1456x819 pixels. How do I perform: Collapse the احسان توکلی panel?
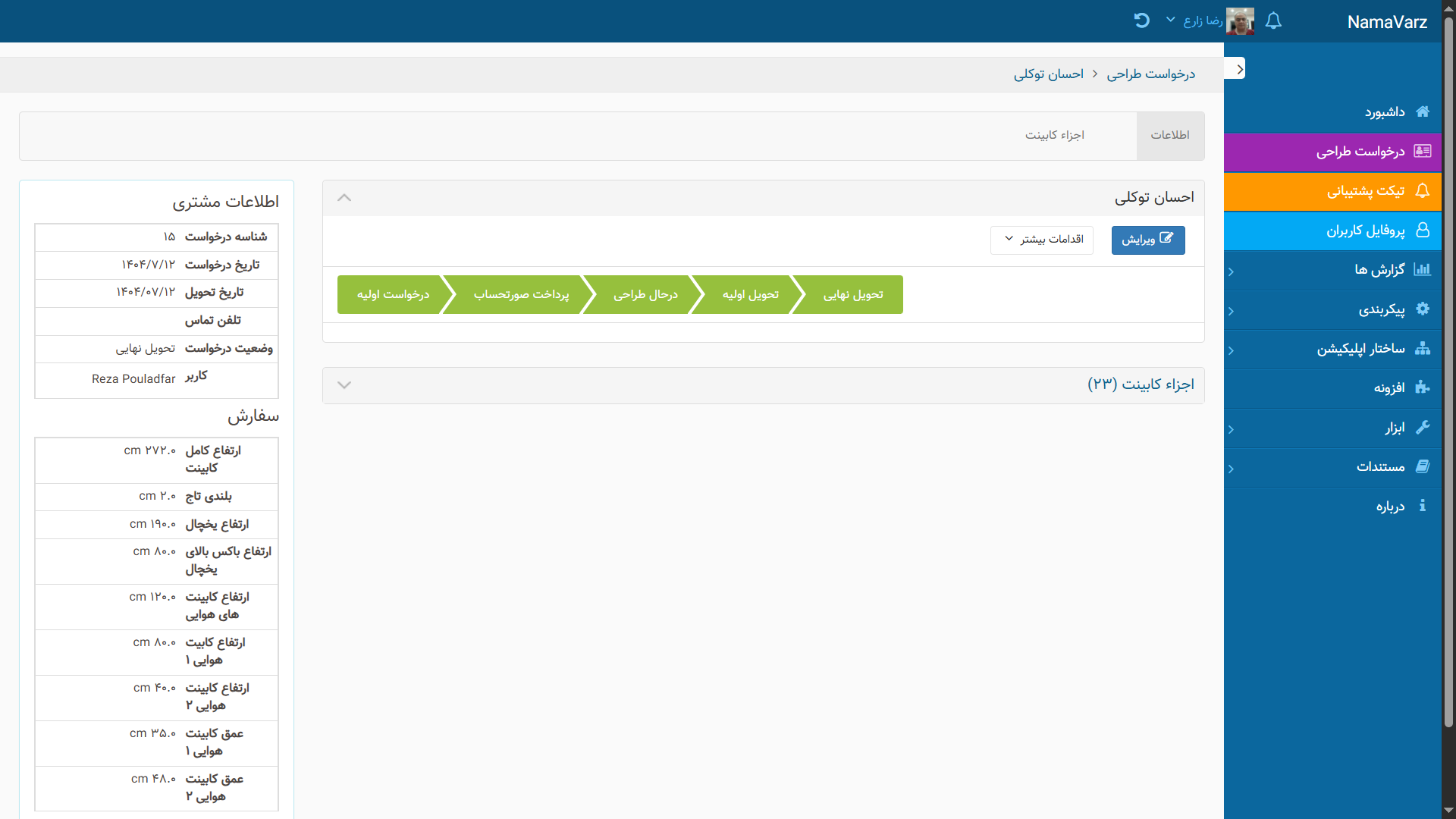(344, 197)
